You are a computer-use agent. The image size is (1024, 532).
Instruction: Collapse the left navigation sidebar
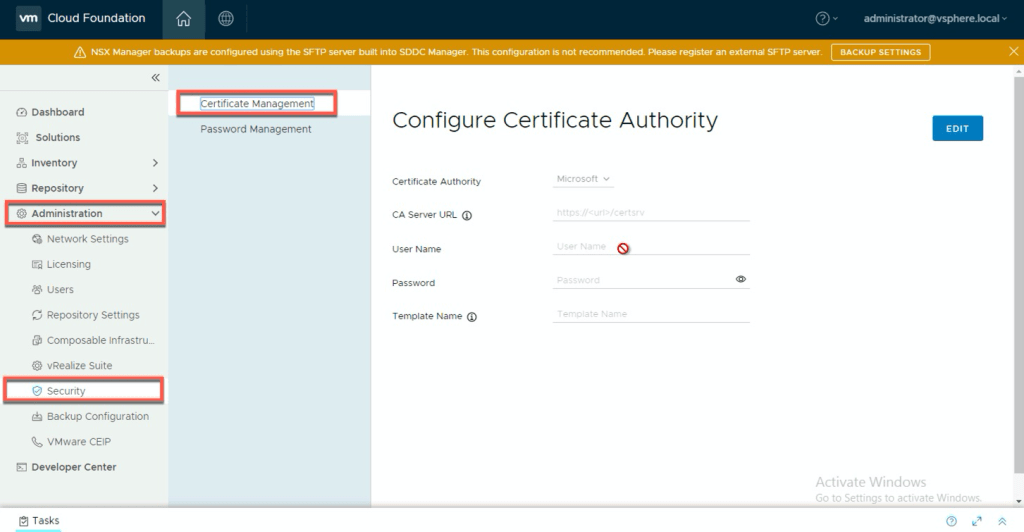[155, 78]
